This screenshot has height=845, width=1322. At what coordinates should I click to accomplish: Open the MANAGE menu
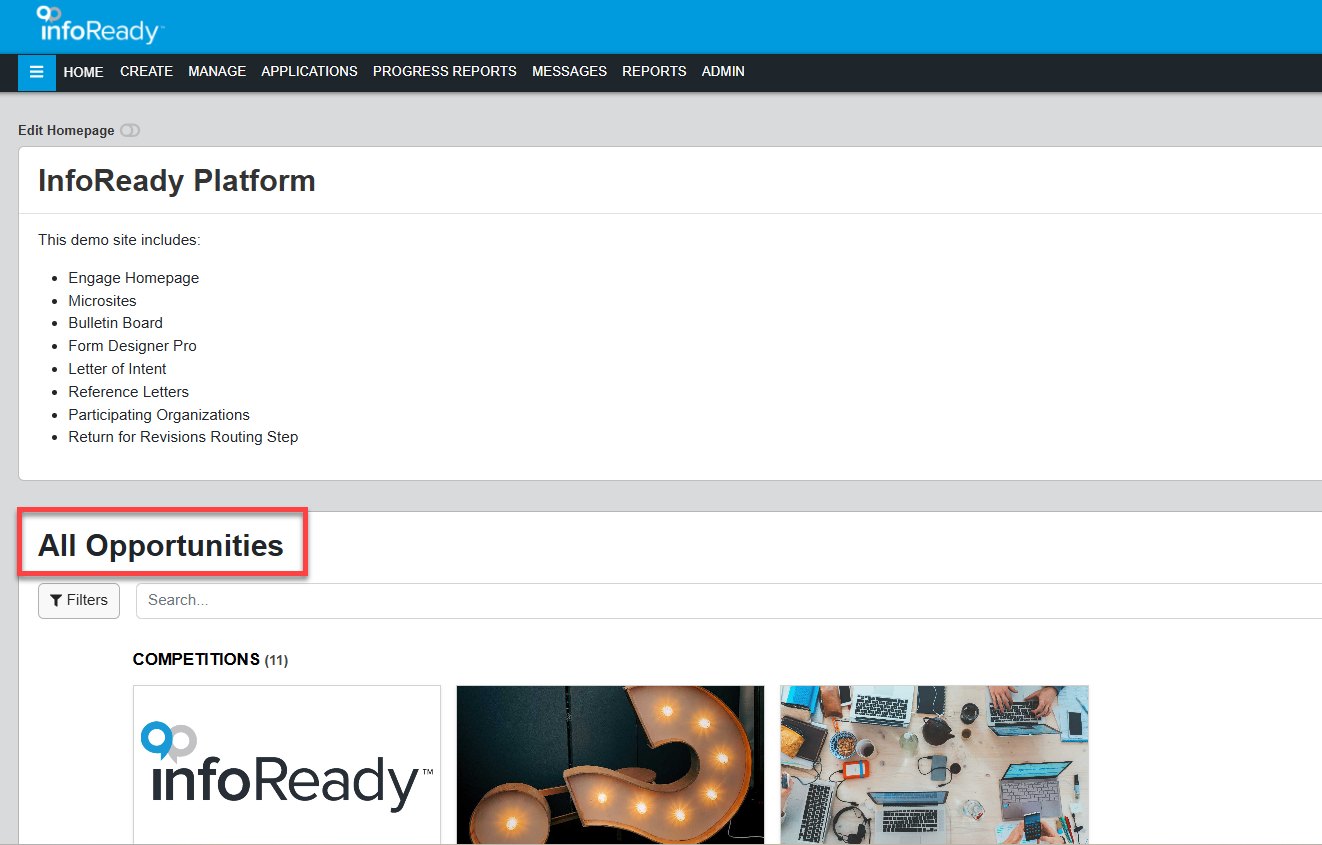click(217, 72)
